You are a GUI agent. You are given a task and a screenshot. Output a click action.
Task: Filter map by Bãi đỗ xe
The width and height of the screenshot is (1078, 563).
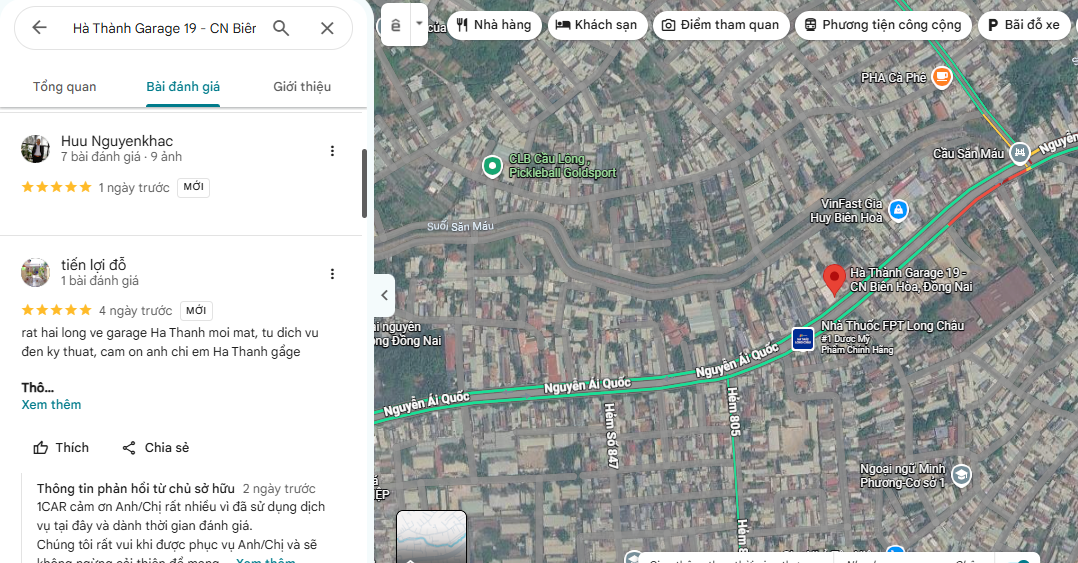point(1024,25)
